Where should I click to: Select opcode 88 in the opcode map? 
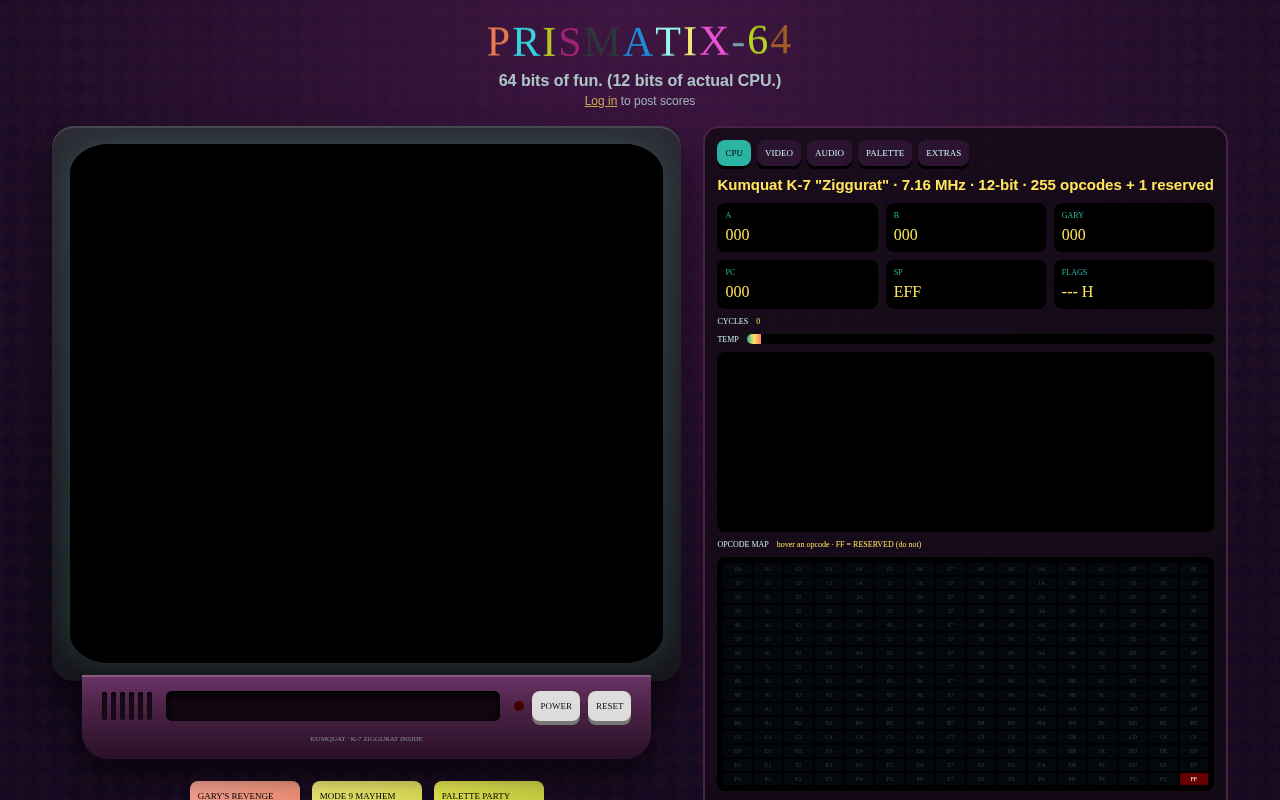pyautogui.click(x=981, y=681)
